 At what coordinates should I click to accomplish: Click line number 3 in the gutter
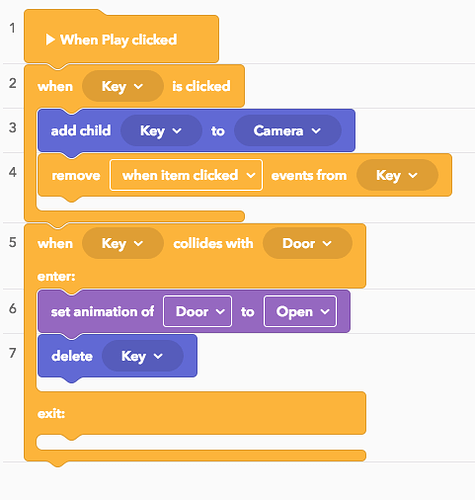13,128
